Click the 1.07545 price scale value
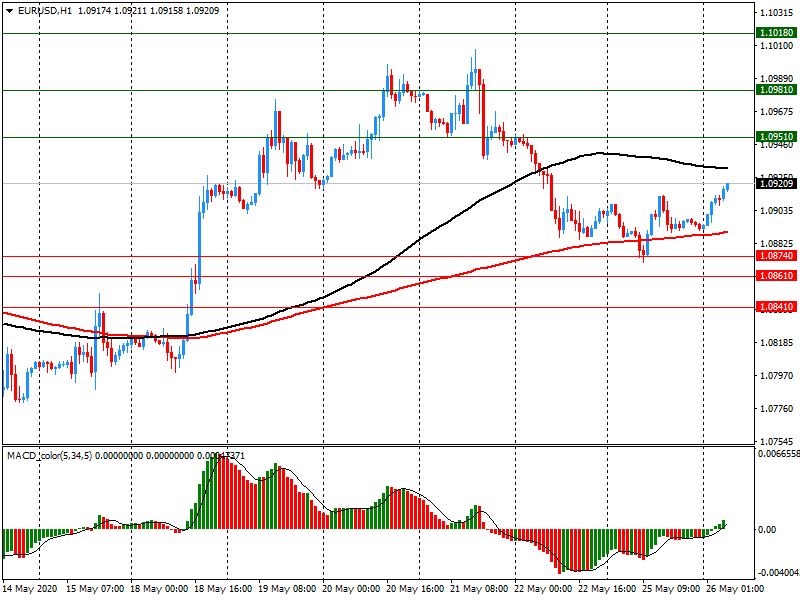 [777, 441]
